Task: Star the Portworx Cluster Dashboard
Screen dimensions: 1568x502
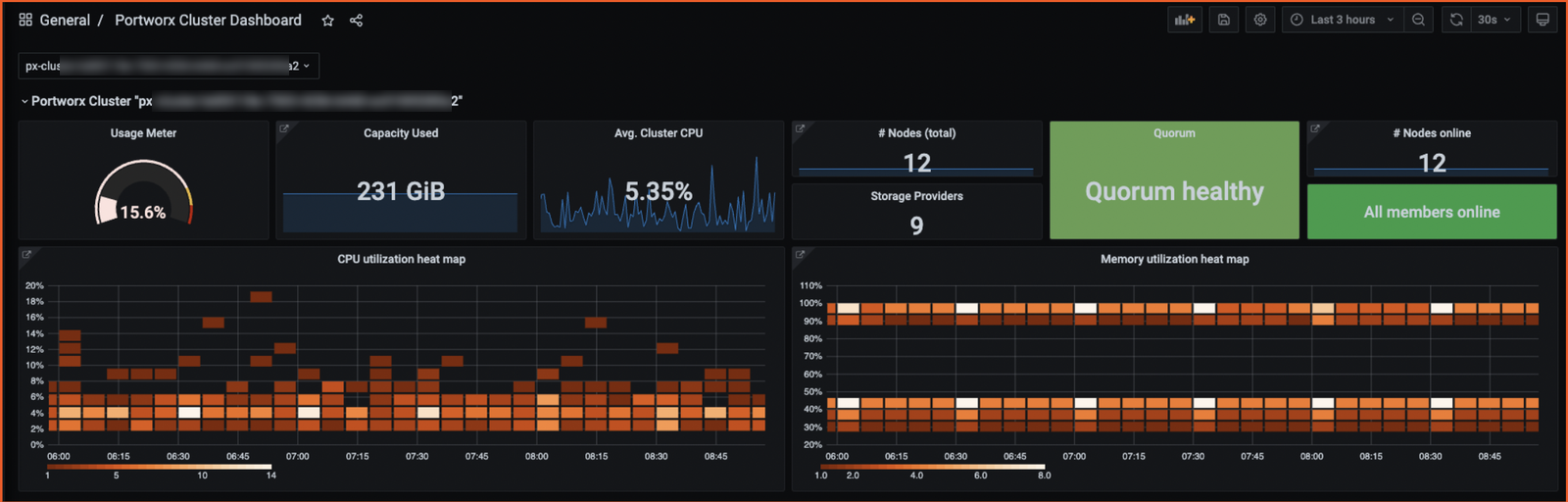Action: tap(328, 21)
